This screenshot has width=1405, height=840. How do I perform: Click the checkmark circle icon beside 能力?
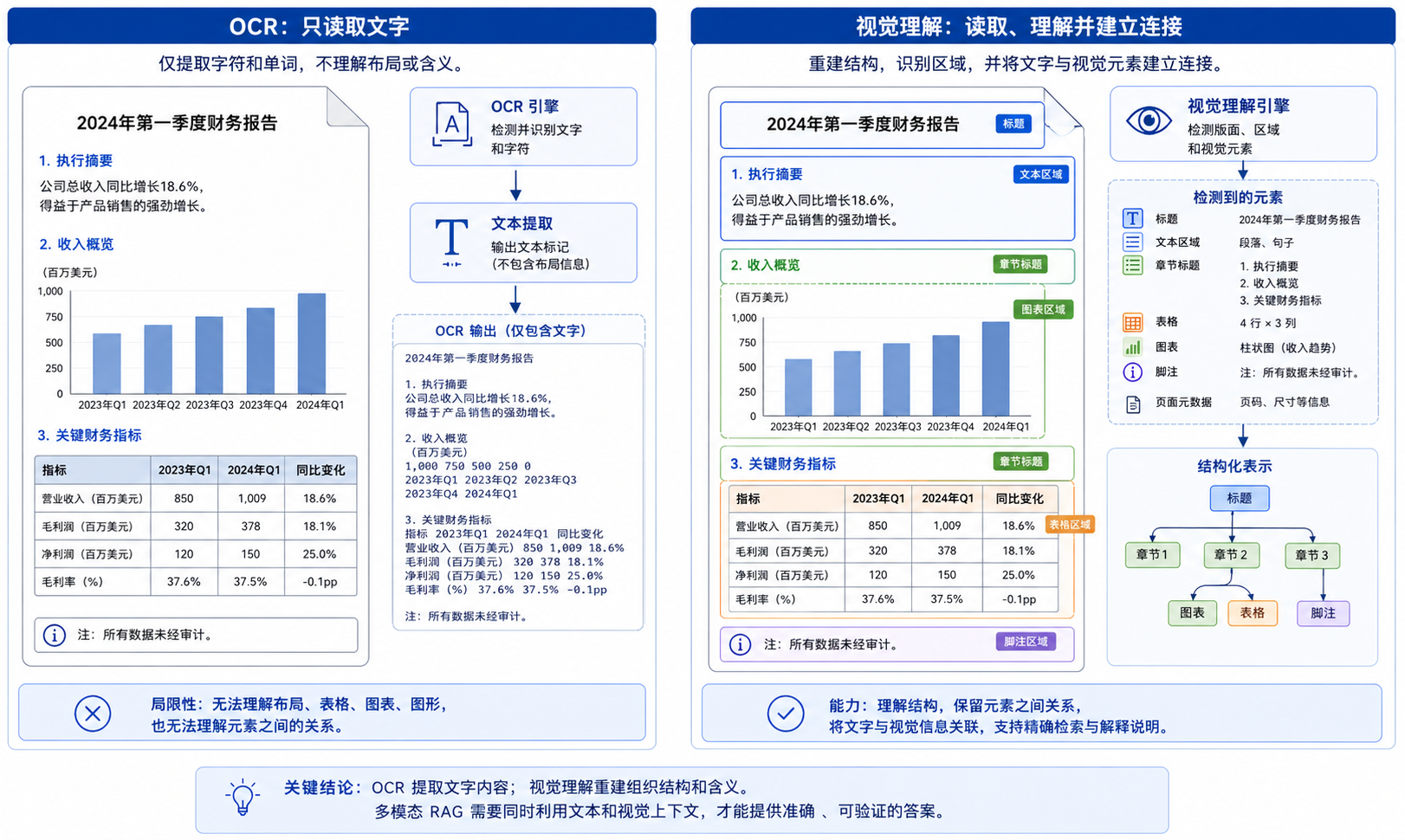[x=785, y=714]
